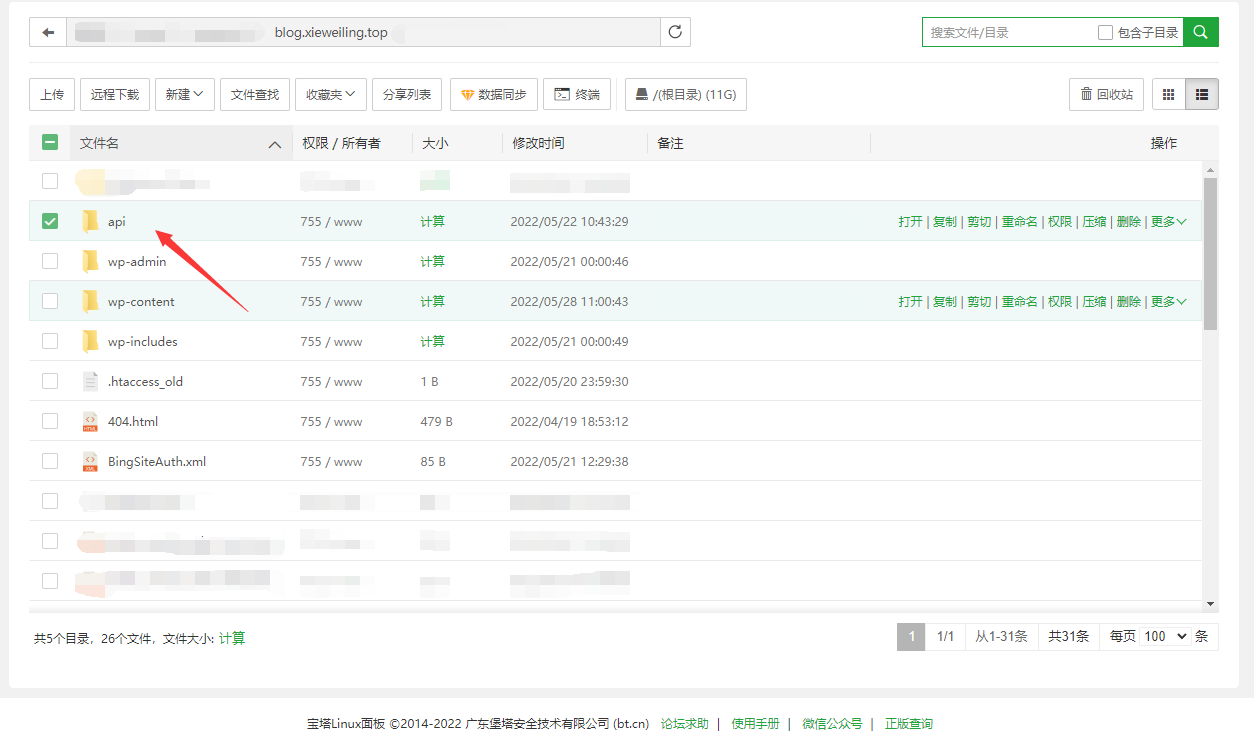Click the green search magnifier button
The width and height of the screenshot is (1254, 745).
point(1201,32)
